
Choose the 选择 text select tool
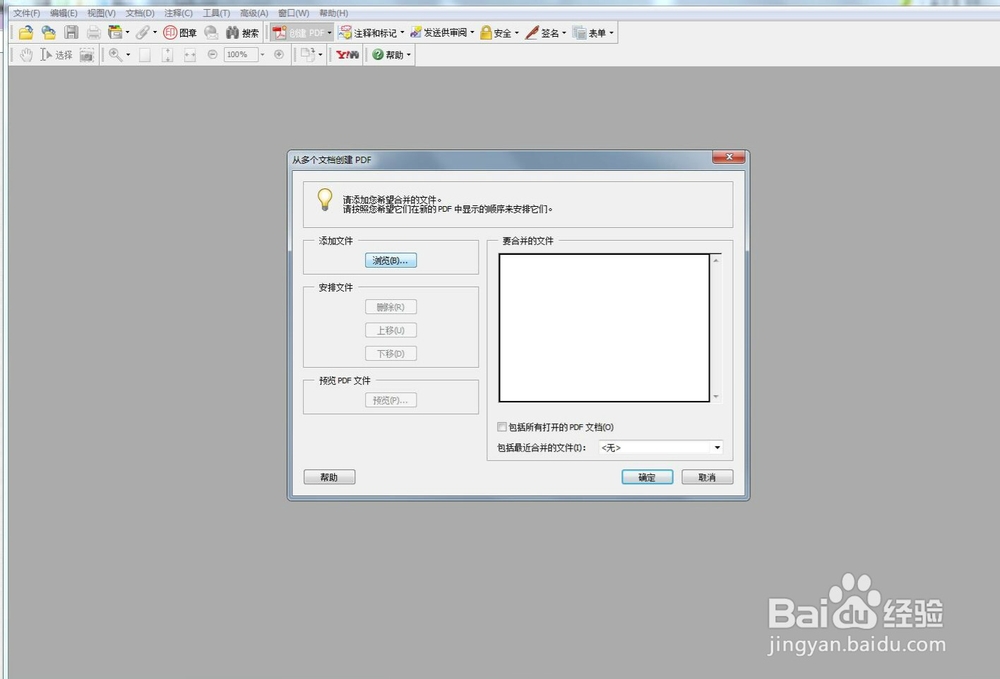(x=56, y=55)
